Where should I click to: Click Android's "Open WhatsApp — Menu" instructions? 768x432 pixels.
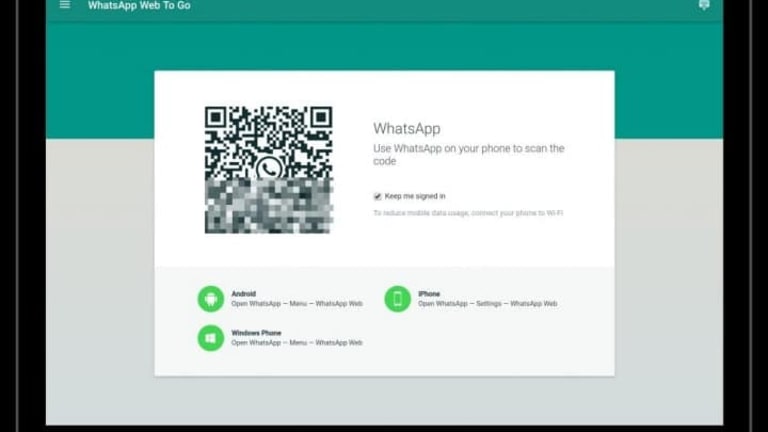(x=297, y=304)
